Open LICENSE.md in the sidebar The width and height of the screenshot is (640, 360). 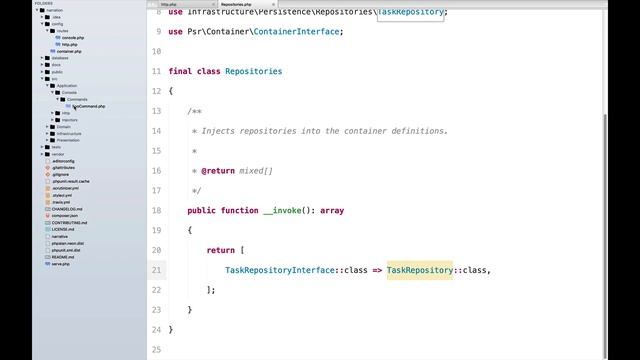pos(63,229)
